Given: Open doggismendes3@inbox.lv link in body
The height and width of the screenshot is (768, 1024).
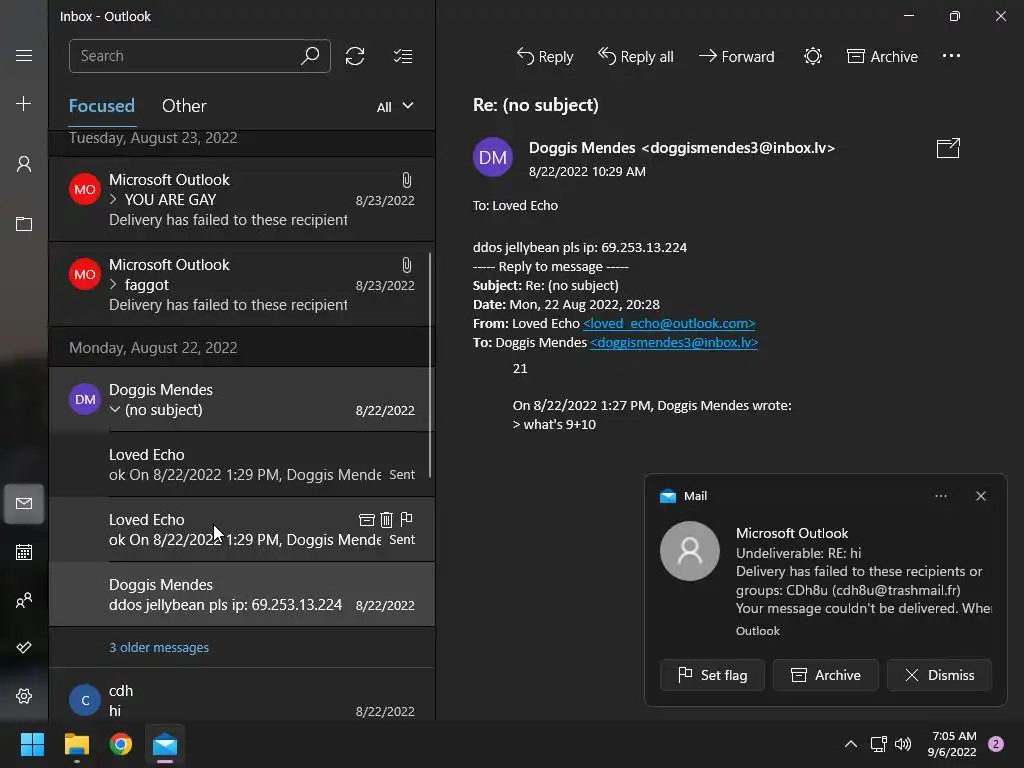Looking at the screenshot, I should coord(674,342).
